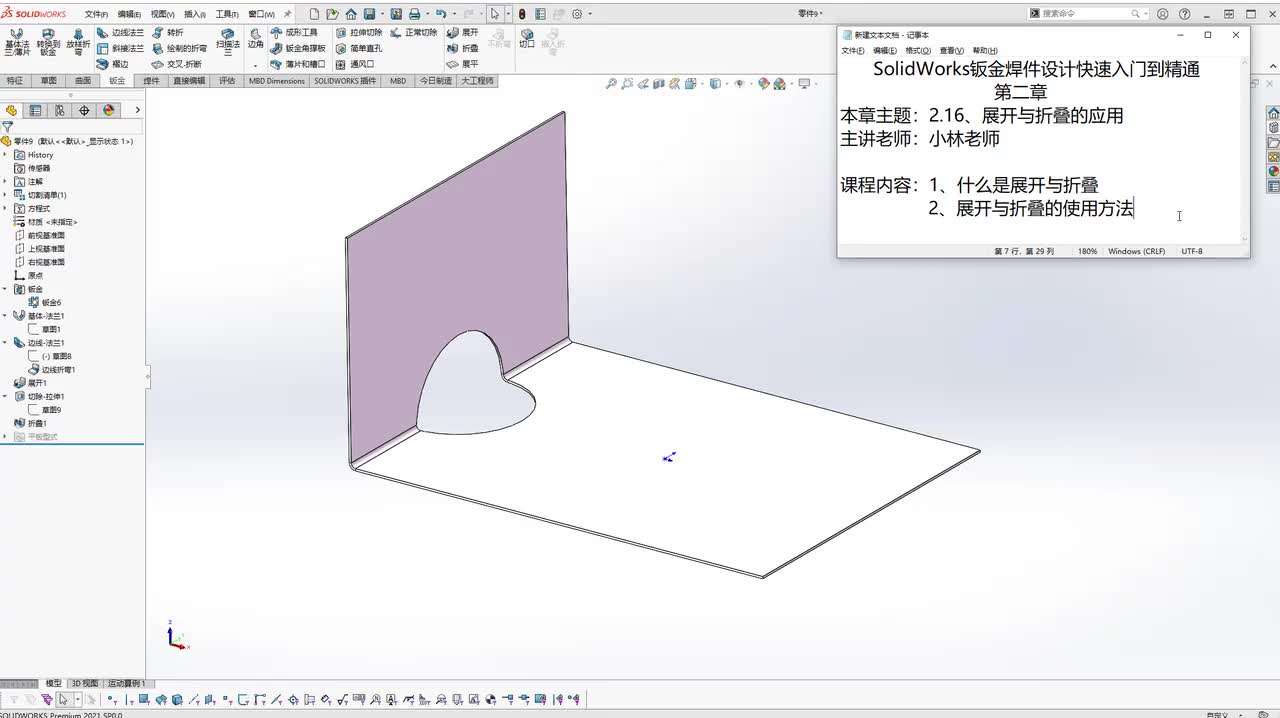Collapse the 基体-法兰1 feature node
The image size is (1280, 718).
point(6,316)
